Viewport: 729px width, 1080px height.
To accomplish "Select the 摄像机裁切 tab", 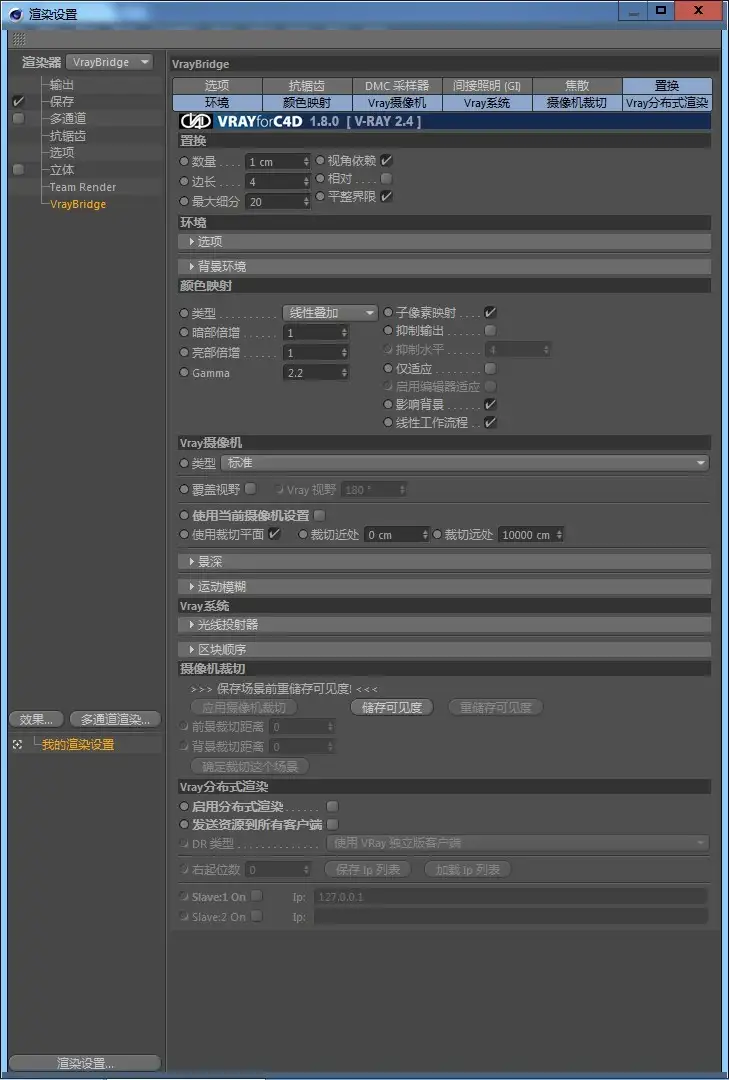I will 577,103.
